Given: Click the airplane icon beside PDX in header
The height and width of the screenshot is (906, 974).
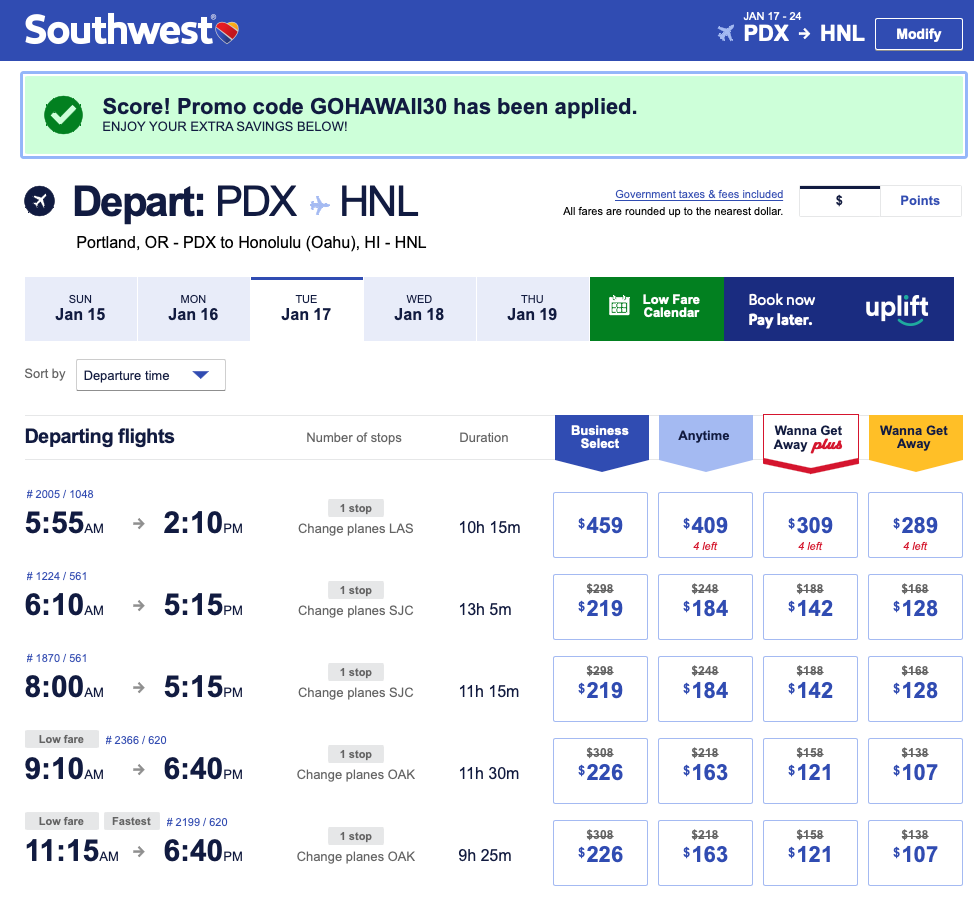Looking at the screenshot, I should tap(726, 33).
